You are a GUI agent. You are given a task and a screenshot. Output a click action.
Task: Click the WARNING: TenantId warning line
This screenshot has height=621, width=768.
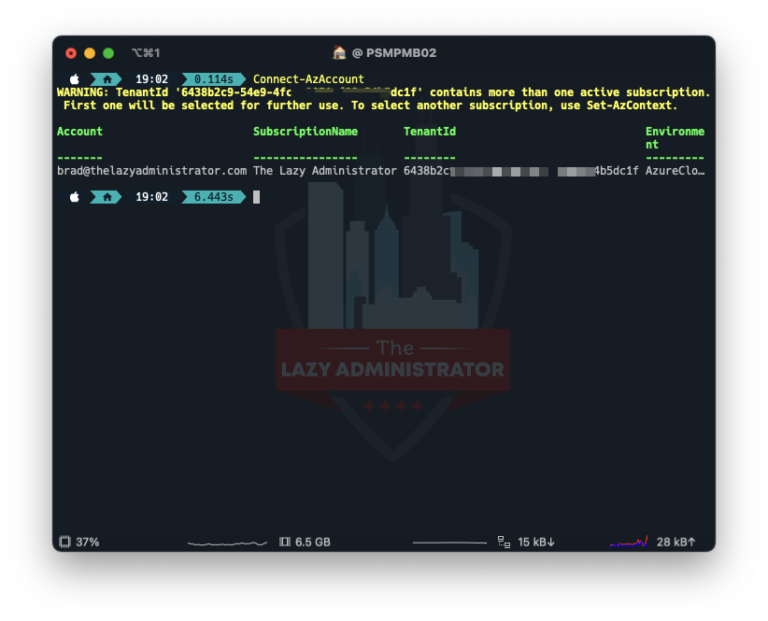click(x=384, y=93)
